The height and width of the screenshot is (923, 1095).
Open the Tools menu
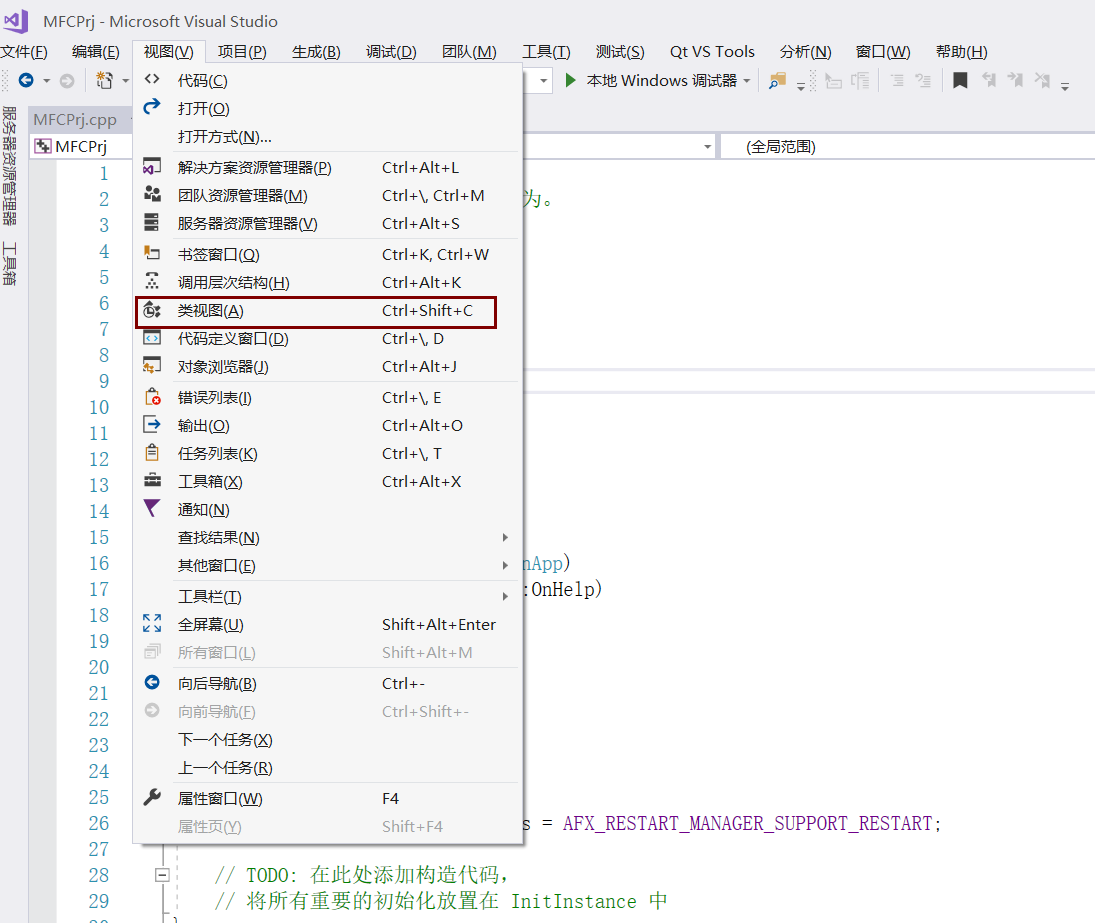[x=546, y=52]
